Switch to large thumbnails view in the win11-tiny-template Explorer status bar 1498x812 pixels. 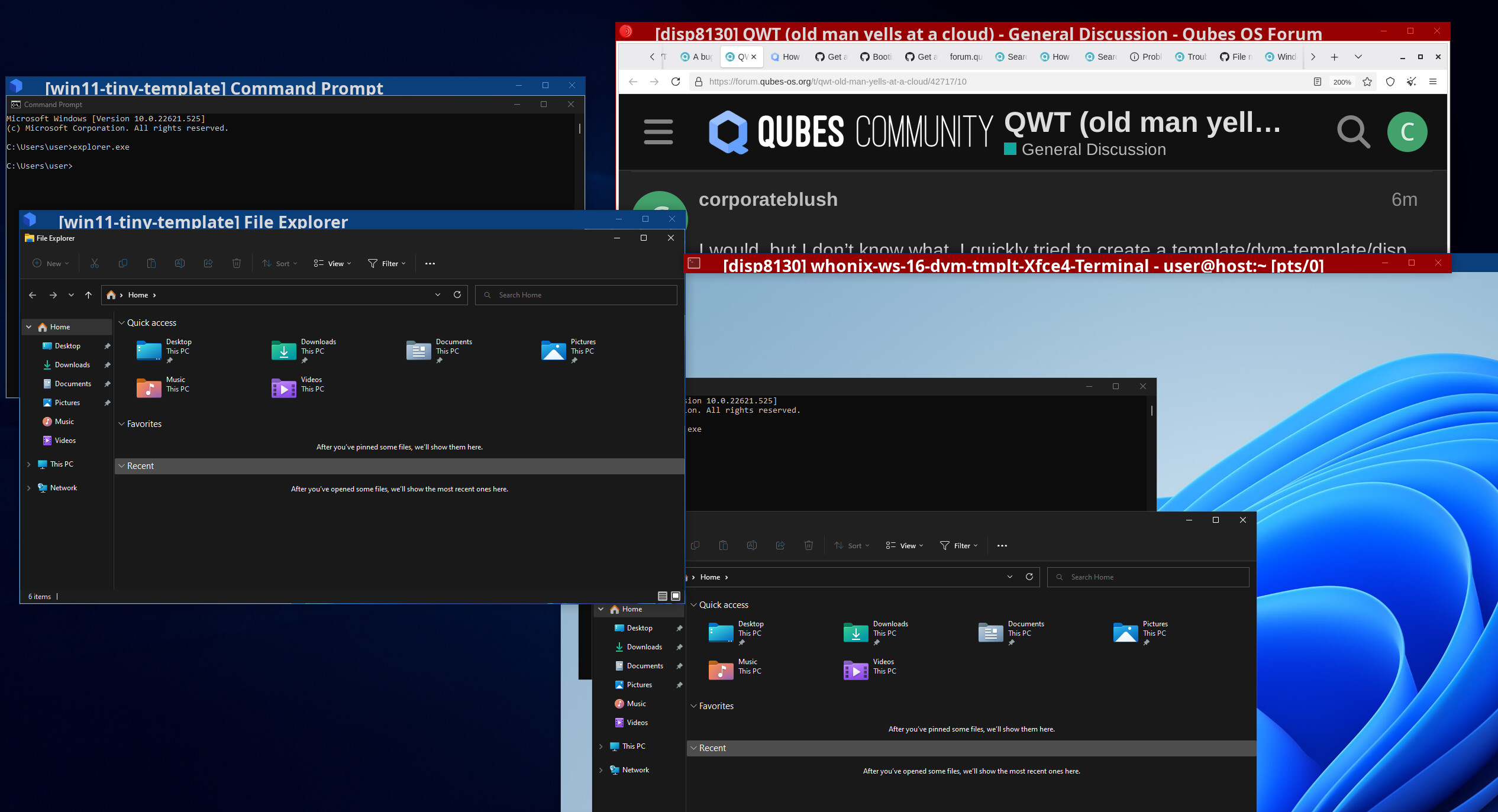point(676,596)
